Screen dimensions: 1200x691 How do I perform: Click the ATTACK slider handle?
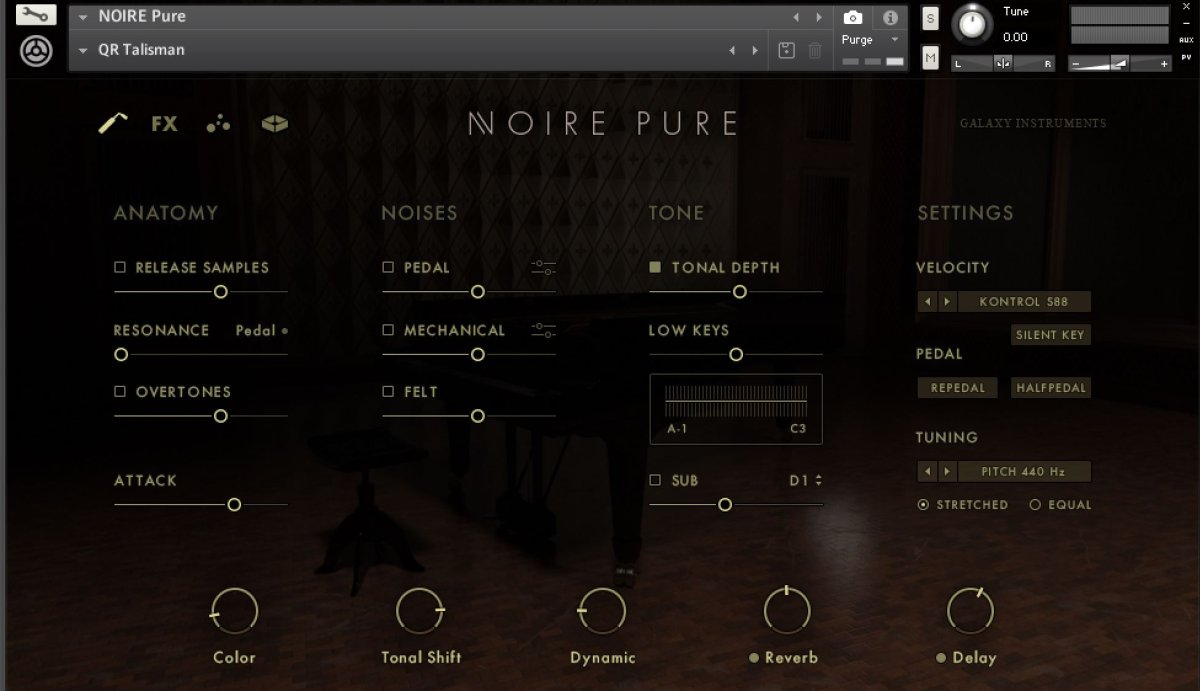(234, 505)
